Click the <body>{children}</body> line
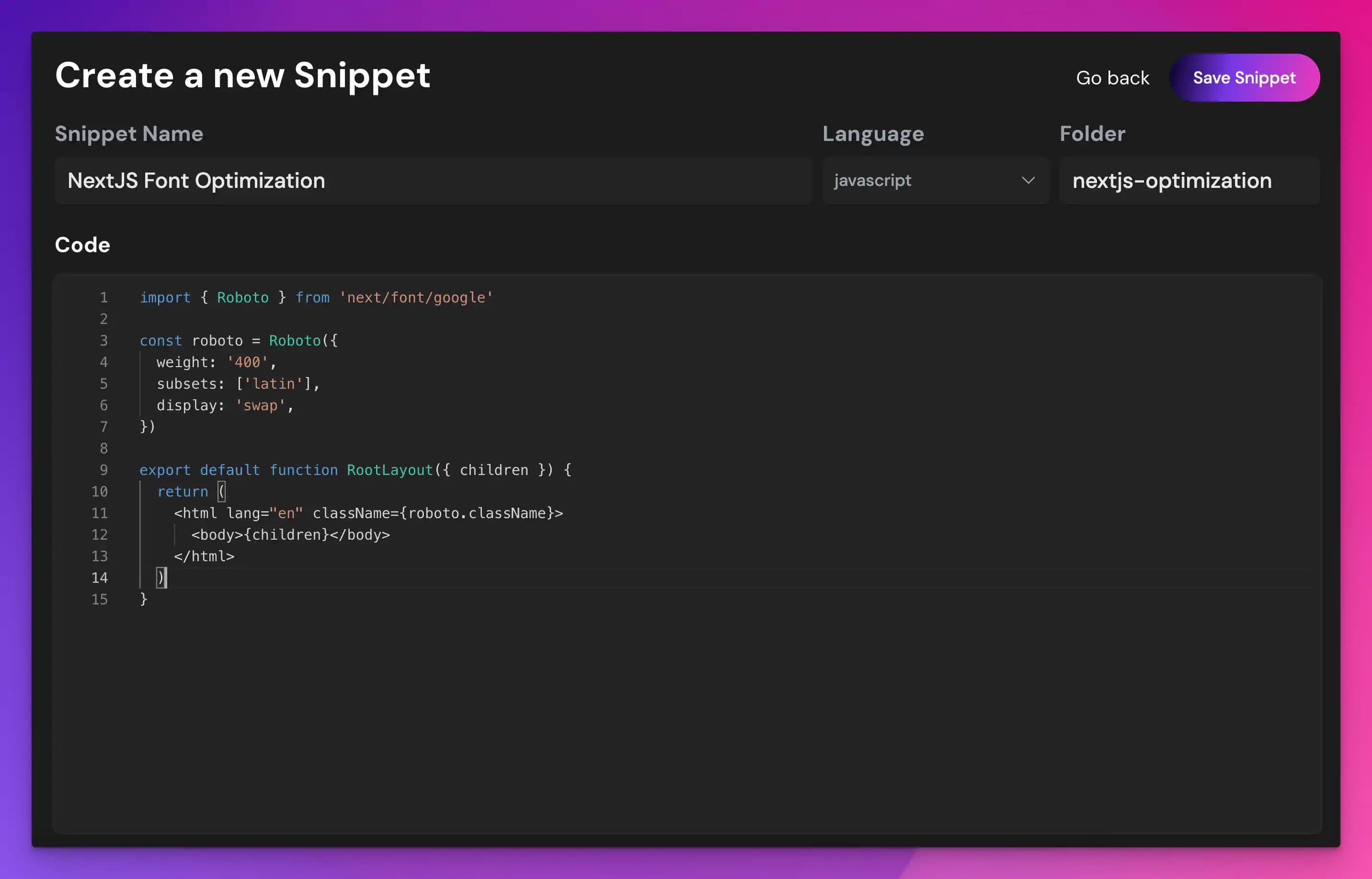Screen dimensions: 1372x879 (x=290, y=535)
